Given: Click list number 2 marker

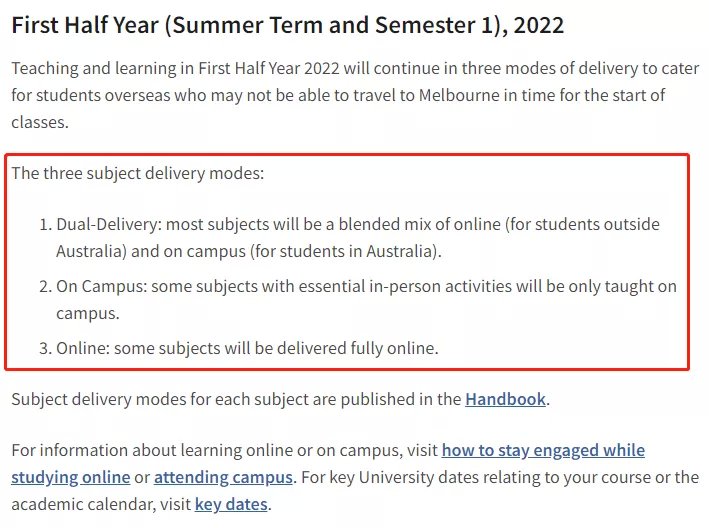Looking at the screenshot, I should [46, 287].
